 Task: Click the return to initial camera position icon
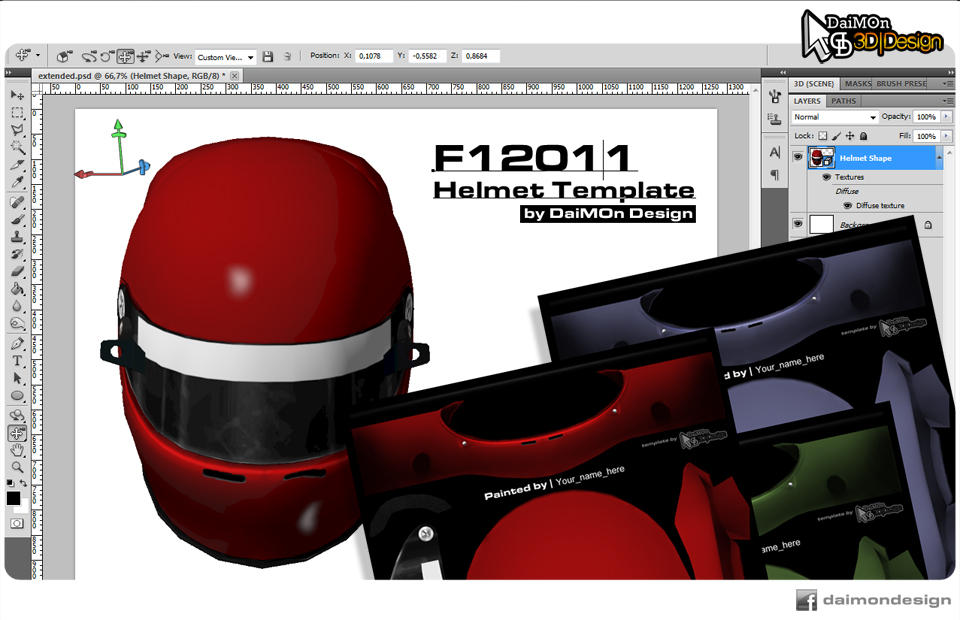[63, 56]
